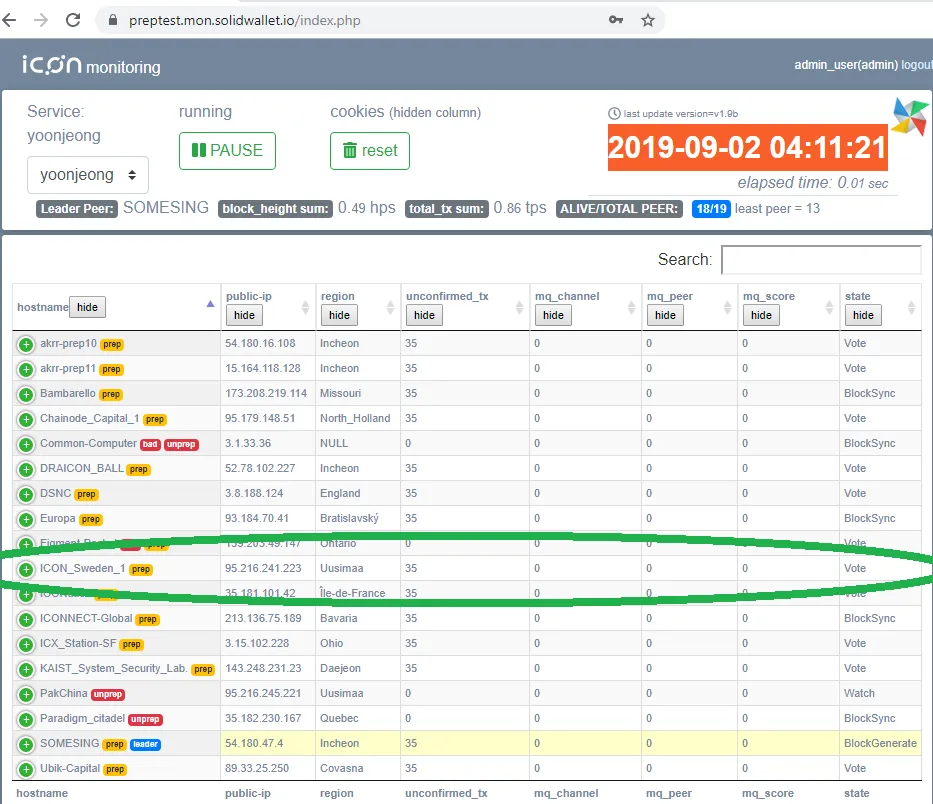Image resolution: width=933 pixels, height=804 pixels.
Task: Sort the table by state
Action: 911,307
